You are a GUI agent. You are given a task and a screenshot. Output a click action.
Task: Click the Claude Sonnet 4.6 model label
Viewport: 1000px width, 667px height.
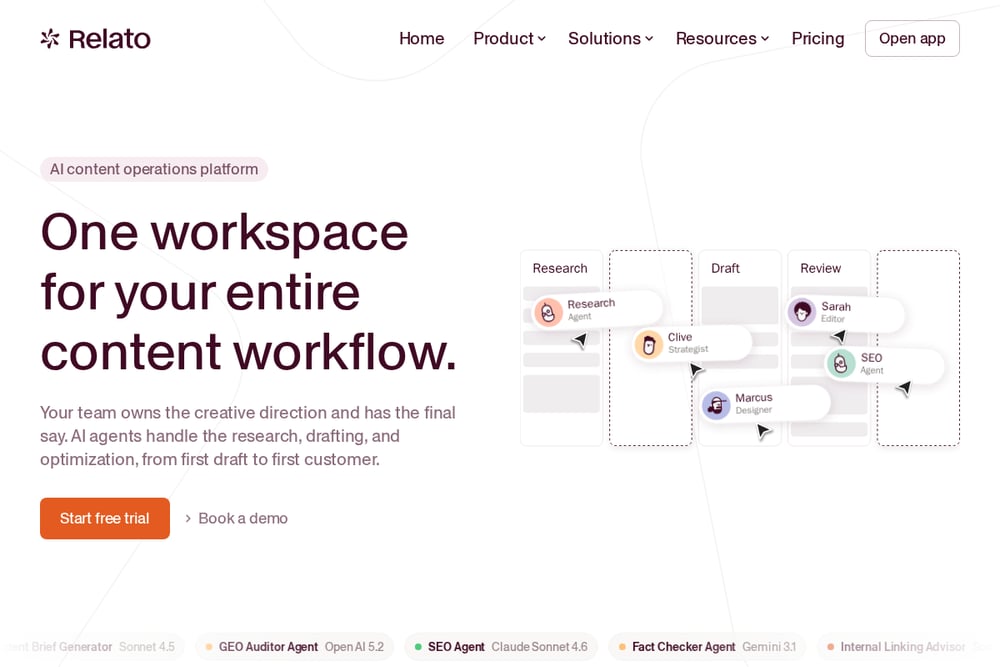[x=540, y=647]
